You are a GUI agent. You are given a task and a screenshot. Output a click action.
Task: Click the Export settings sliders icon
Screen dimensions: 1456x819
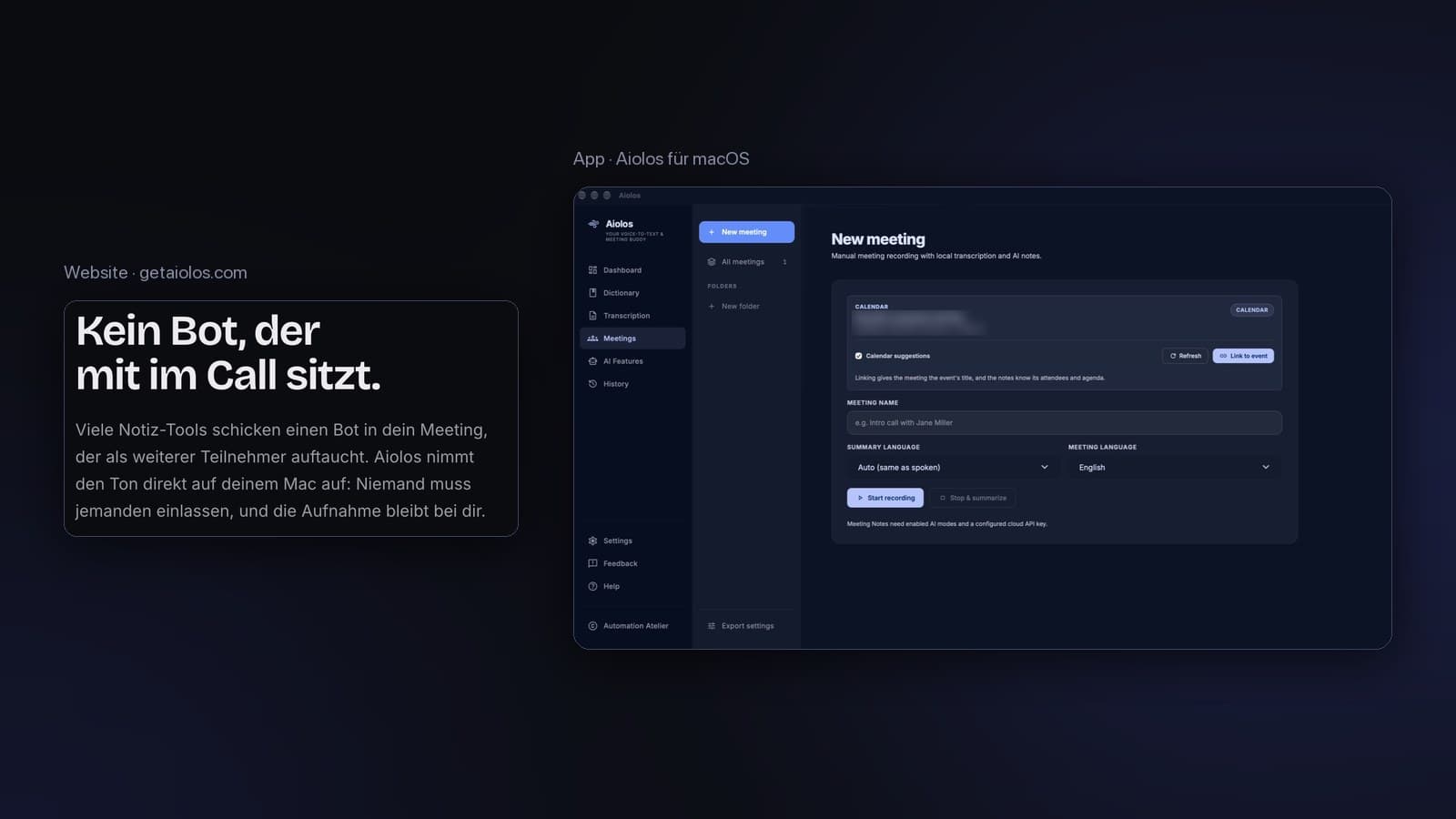pyautogui.click(x=712, y=626)
